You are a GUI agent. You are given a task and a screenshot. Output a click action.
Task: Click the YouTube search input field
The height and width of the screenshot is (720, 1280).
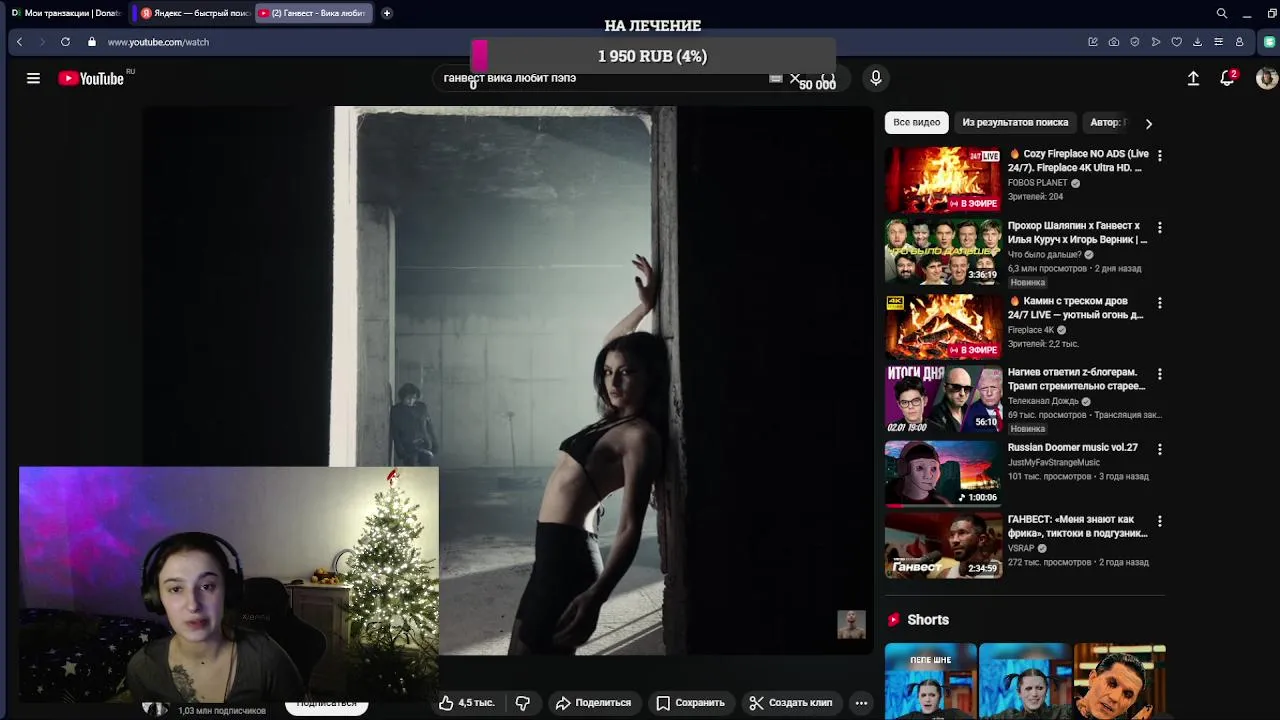[x=600, y=78]
